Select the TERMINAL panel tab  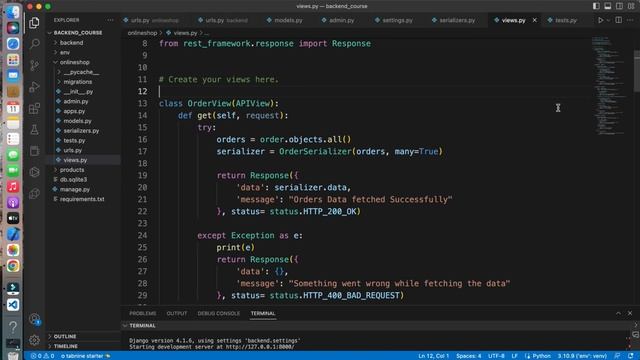(263, 313)
